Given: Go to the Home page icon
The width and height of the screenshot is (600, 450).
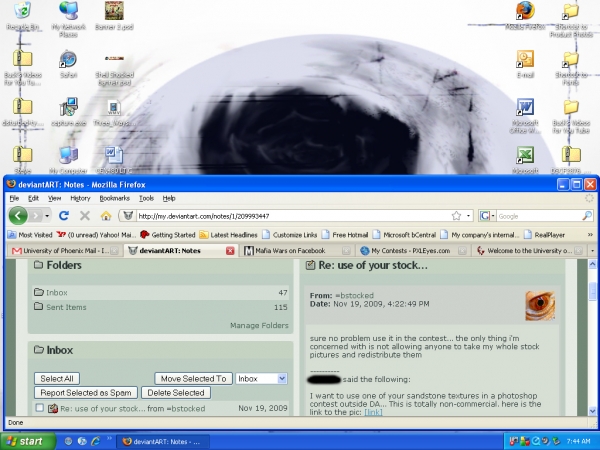Looking at the screenshot, I should (106, 216).
